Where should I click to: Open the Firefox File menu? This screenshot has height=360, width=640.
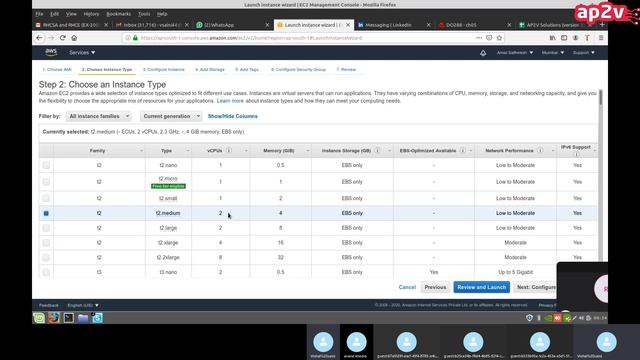pos(39,14)
